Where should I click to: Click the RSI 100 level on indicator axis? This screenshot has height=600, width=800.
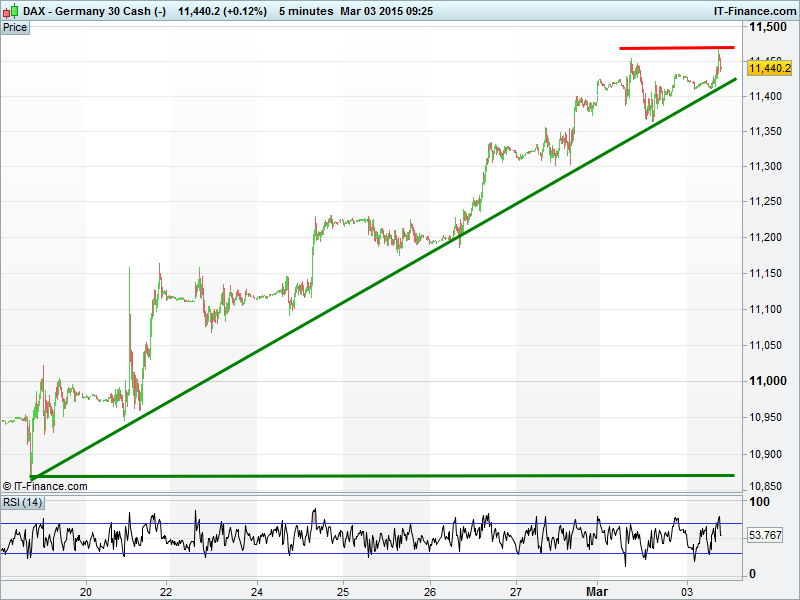tap(759, 501)
